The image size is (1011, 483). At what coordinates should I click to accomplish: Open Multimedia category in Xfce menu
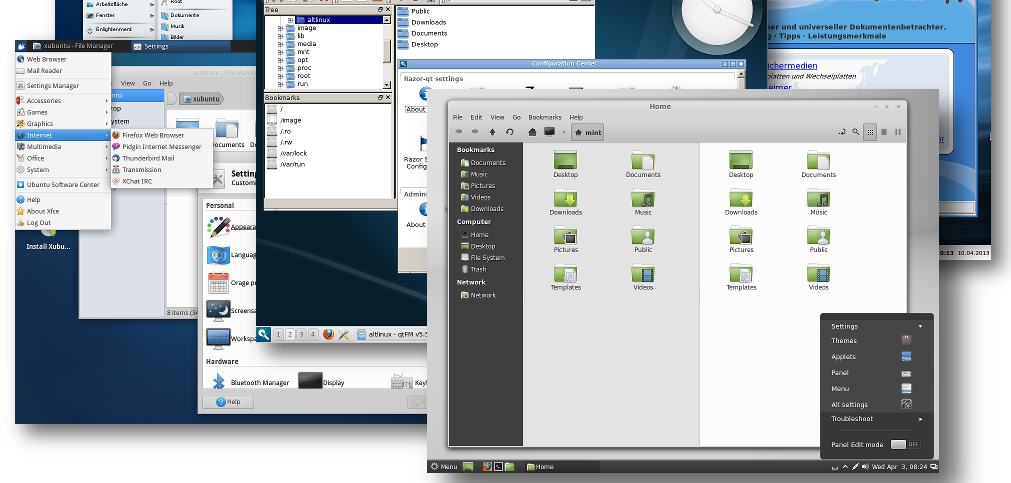point(63,146)
